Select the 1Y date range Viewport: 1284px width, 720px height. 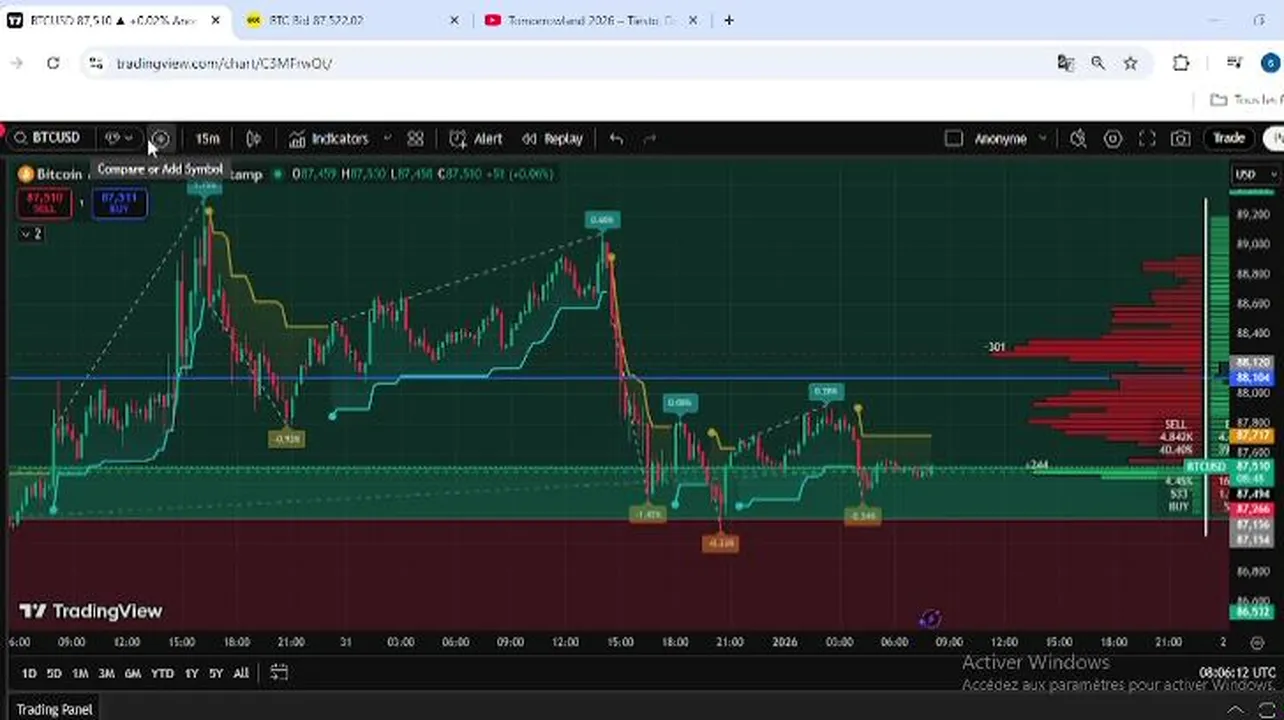coord(191,673)
